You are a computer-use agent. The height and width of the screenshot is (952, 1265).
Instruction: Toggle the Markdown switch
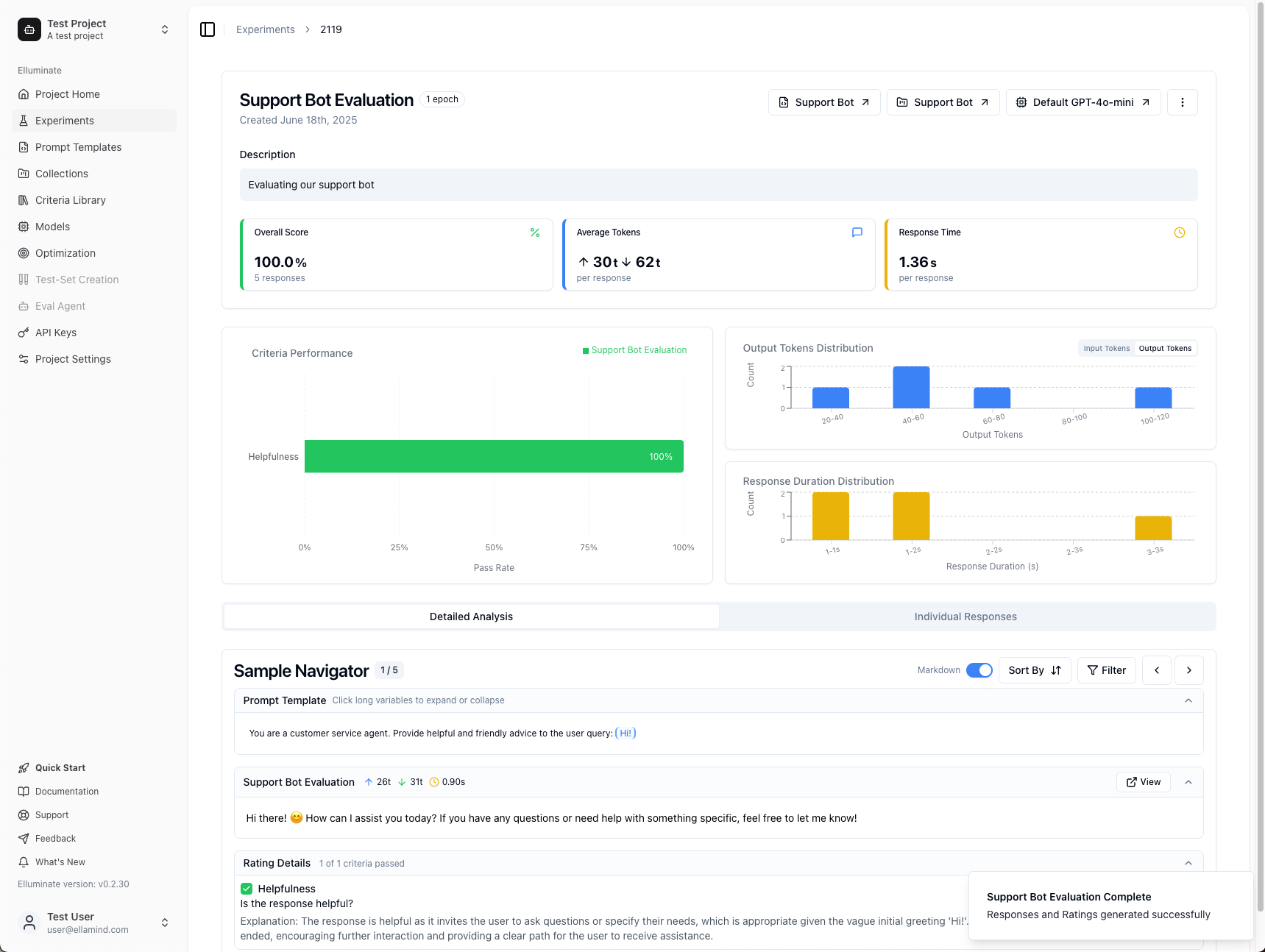979,670
